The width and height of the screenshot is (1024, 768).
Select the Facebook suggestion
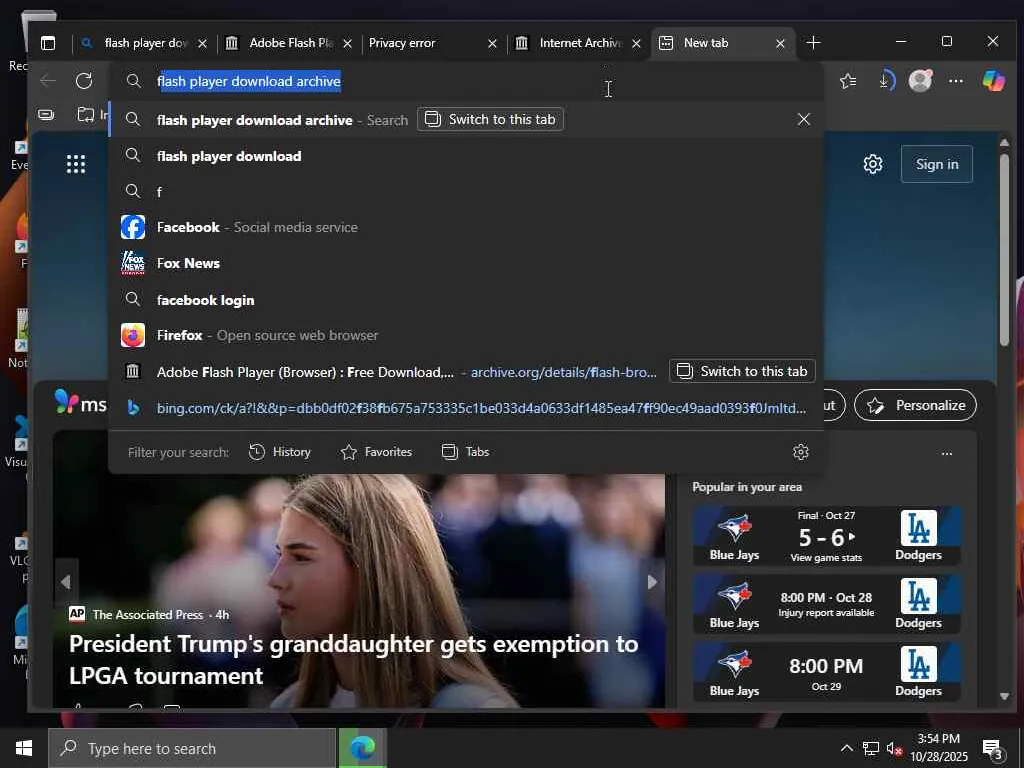coord(466,227)
